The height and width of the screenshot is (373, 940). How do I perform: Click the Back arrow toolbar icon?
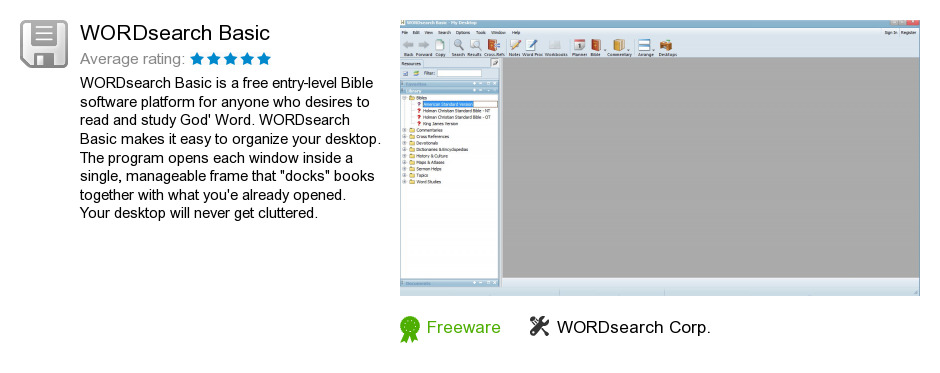[x=408, y=46]
